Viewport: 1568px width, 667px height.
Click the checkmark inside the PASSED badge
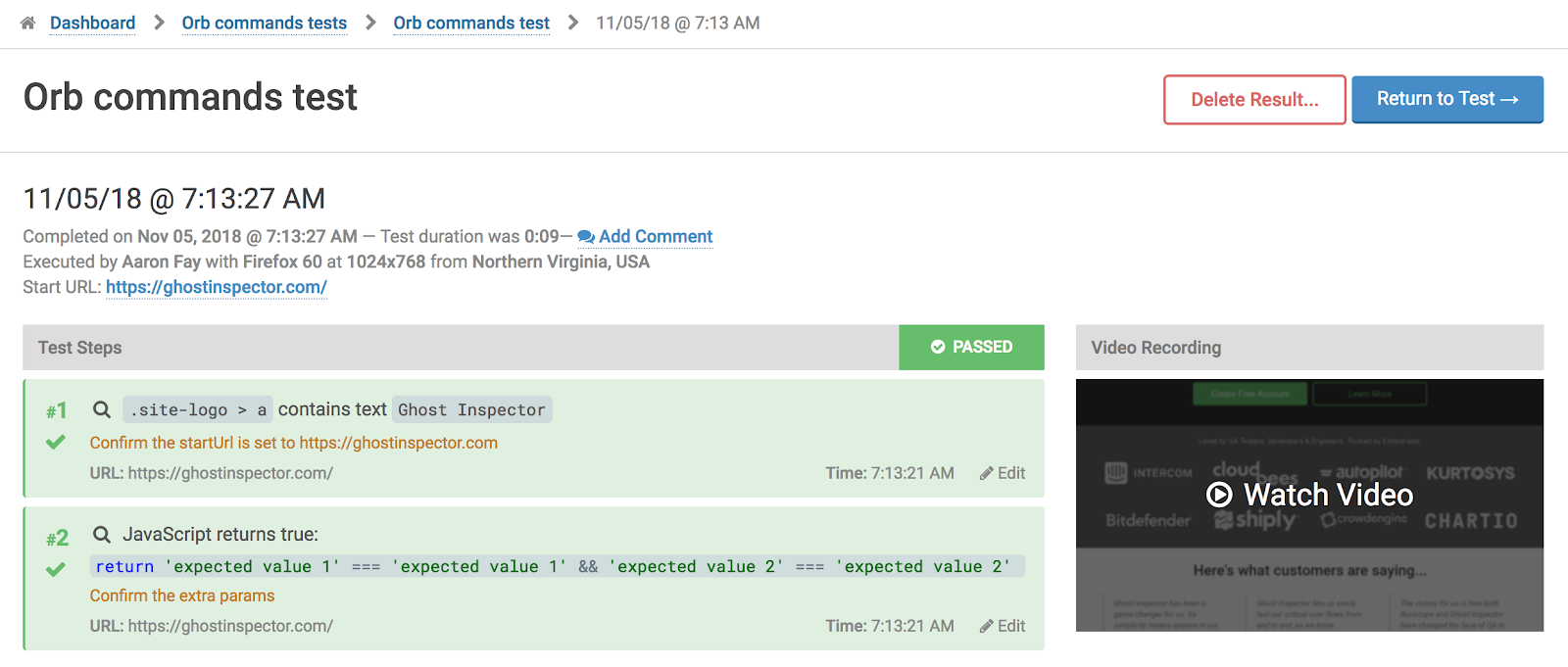[x=939, y=347]
